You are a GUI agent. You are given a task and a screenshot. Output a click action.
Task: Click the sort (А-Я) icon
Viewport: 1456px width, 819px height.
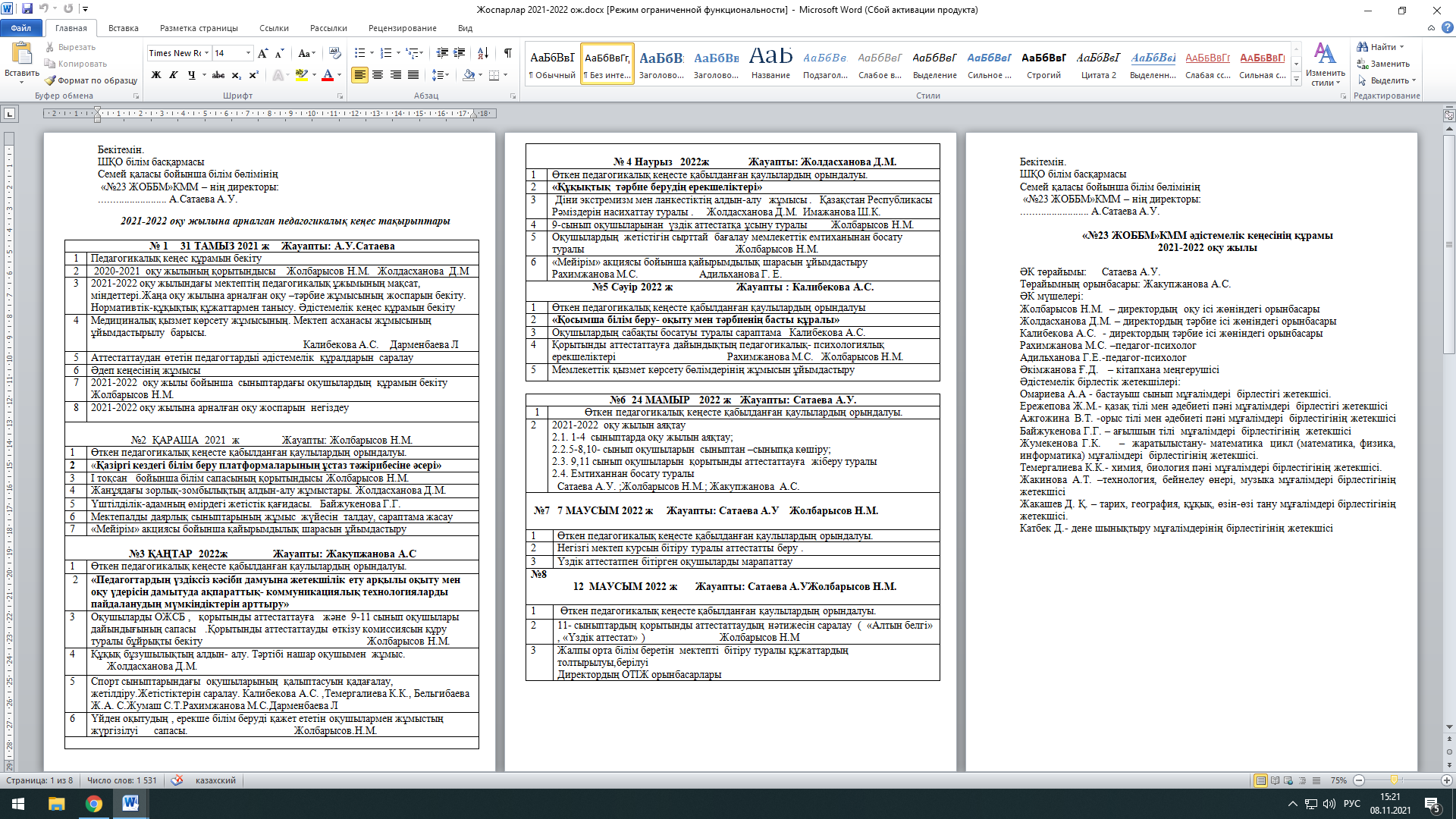click(x=482, y=53)
